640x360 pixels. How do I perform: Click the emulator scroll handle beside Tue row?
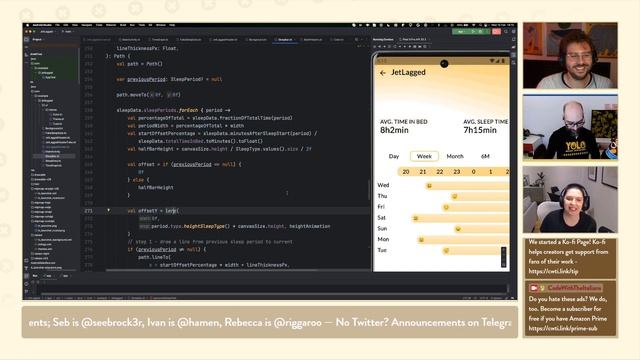point(503,257)
